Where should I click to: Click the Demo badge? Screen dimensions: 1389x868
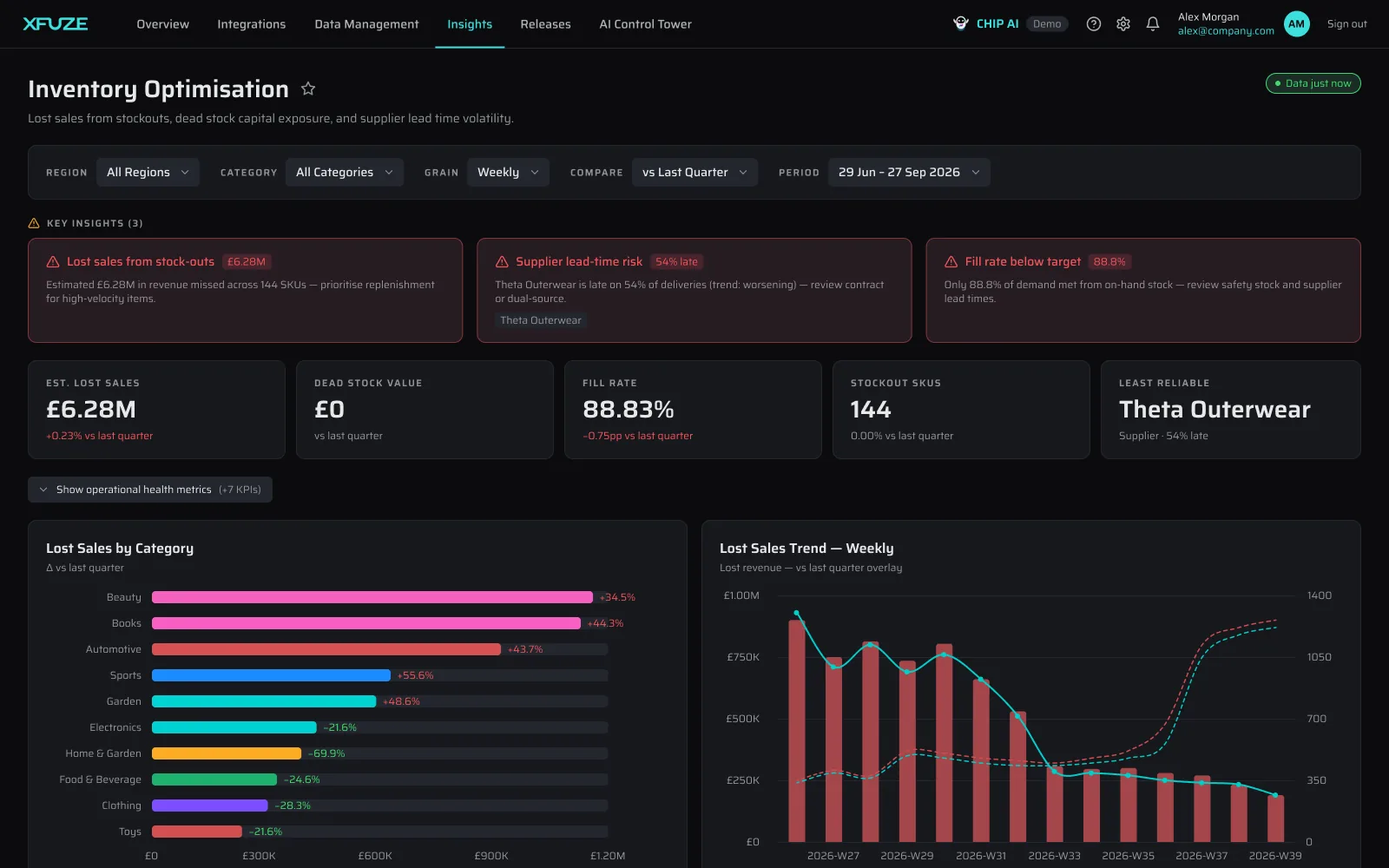1047,24
